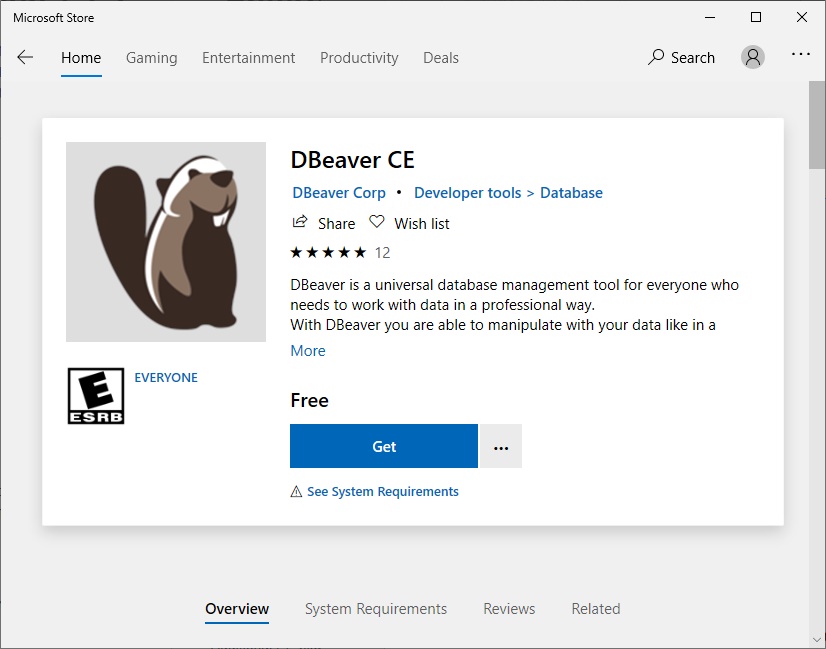Click the 12 ratings count

click(382, 253)
